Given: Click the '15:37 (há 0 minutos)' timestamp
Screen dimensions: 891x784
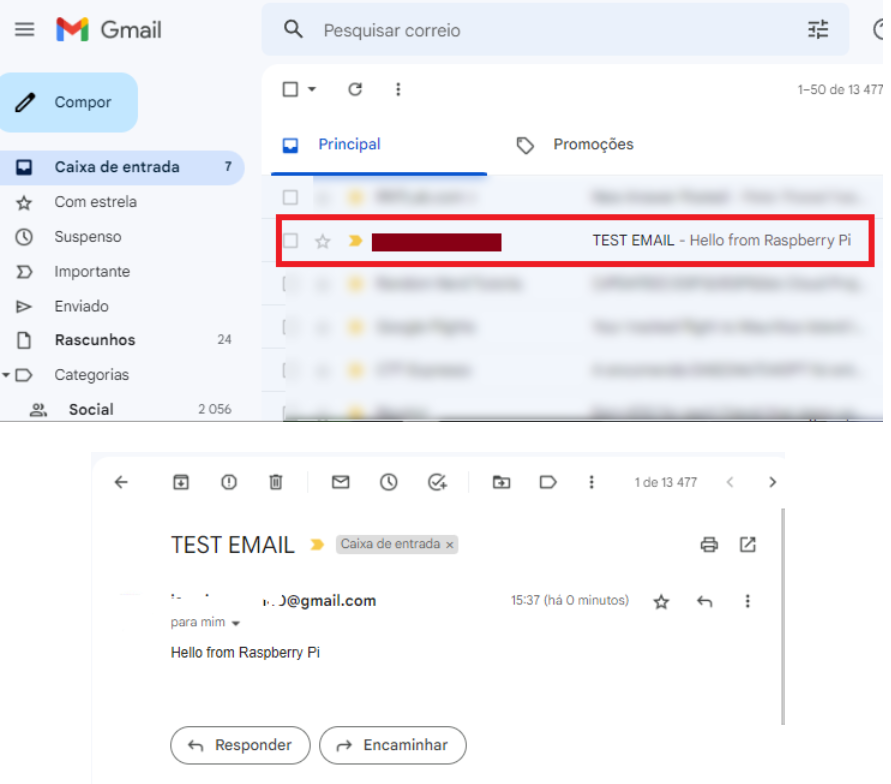Looking at the screenshot, I should pos(570,600).
